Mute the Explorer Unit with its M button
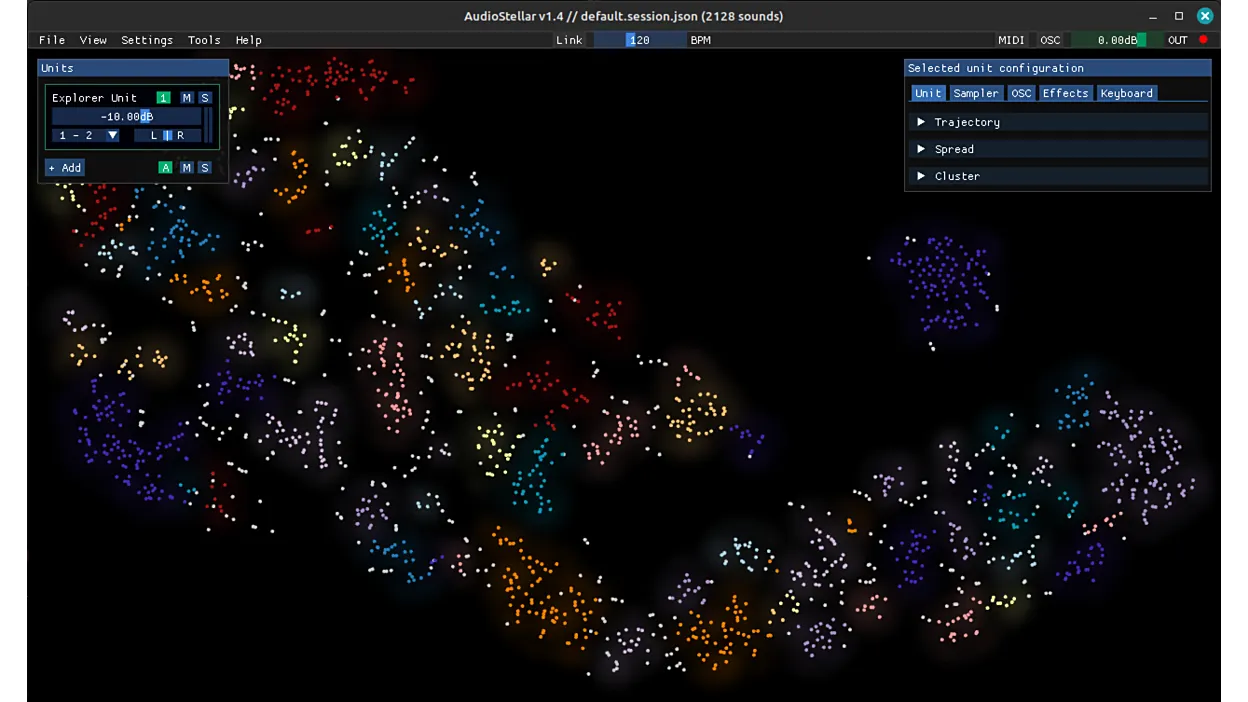Image resolution: width=1248 pixels, height=702 pixels. (187, 98)
